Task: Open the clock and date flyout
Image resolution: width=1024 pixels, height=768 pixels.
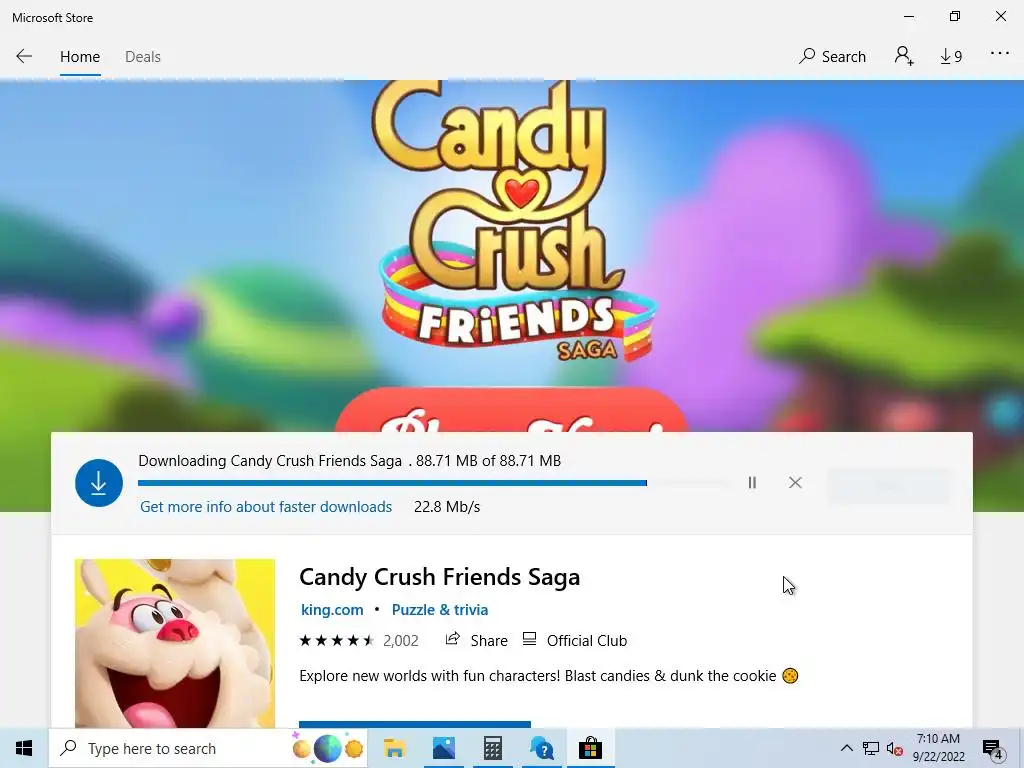Action: click(x=938, y=748)
